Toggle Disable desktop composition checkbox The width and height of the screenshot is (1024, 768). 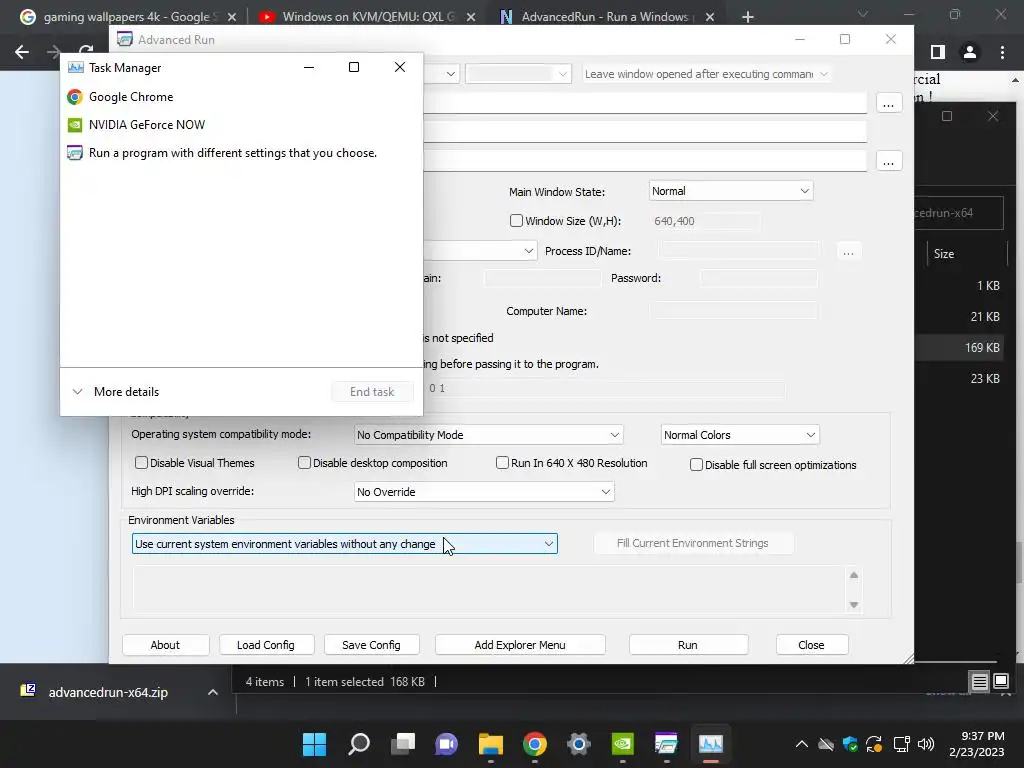304,463
